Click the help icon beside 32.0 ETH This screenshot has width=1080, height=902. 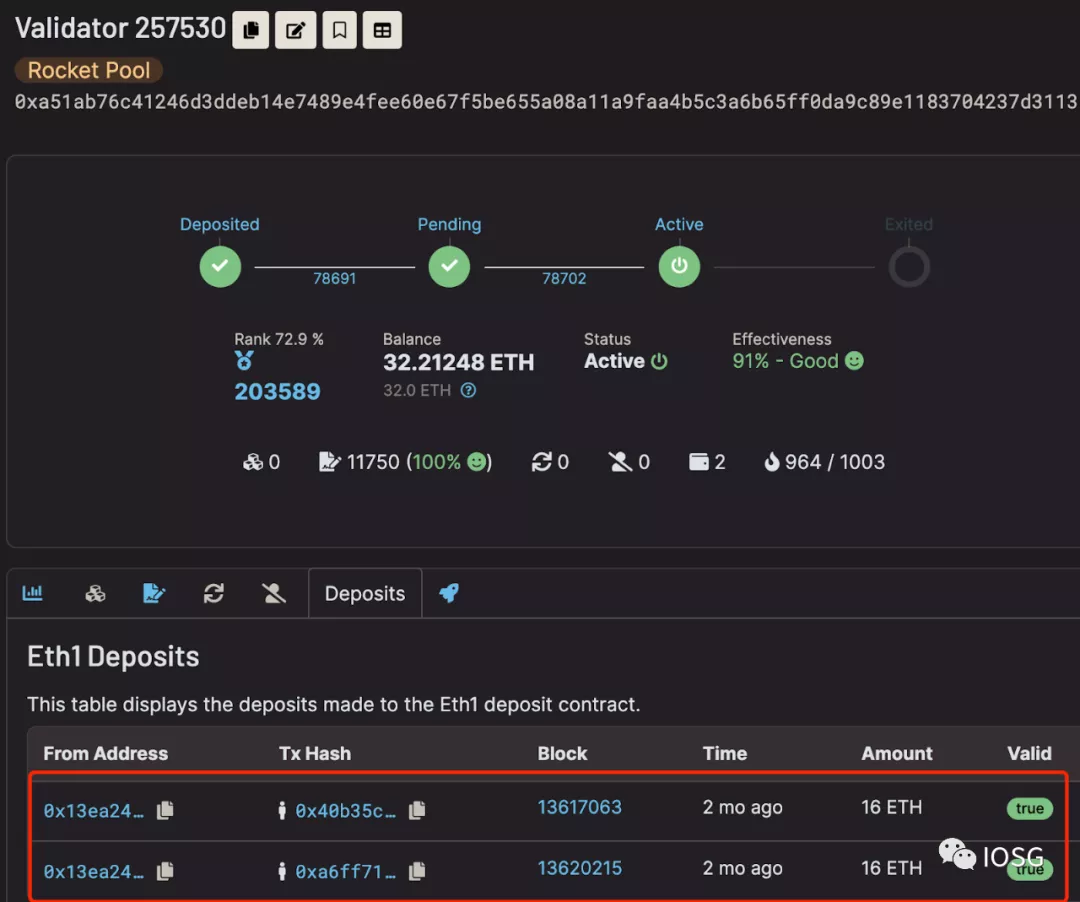pyautogui.click(x=468, y=390)
